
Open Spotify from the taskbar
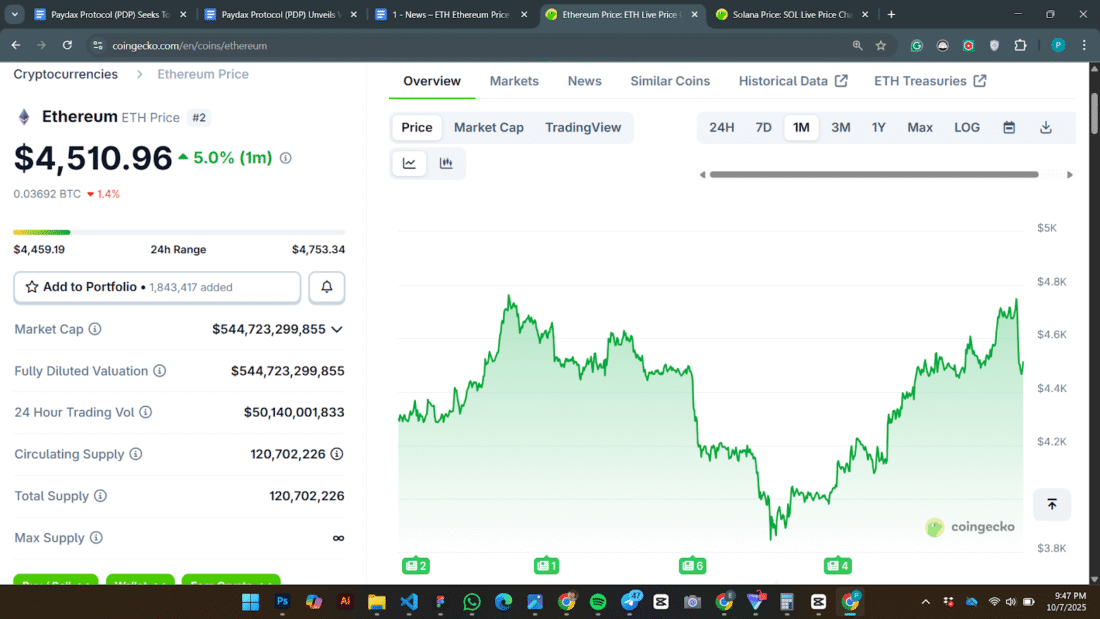coord(598,602)
